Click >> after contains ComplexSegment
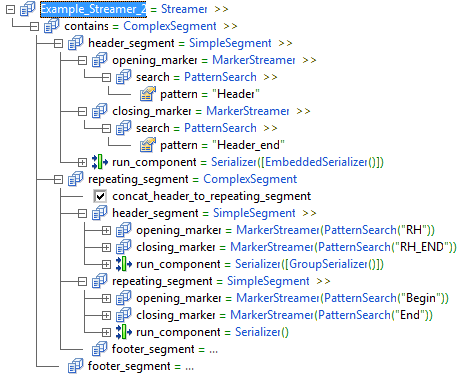This screenshot has height=376, width=459. 230,26
